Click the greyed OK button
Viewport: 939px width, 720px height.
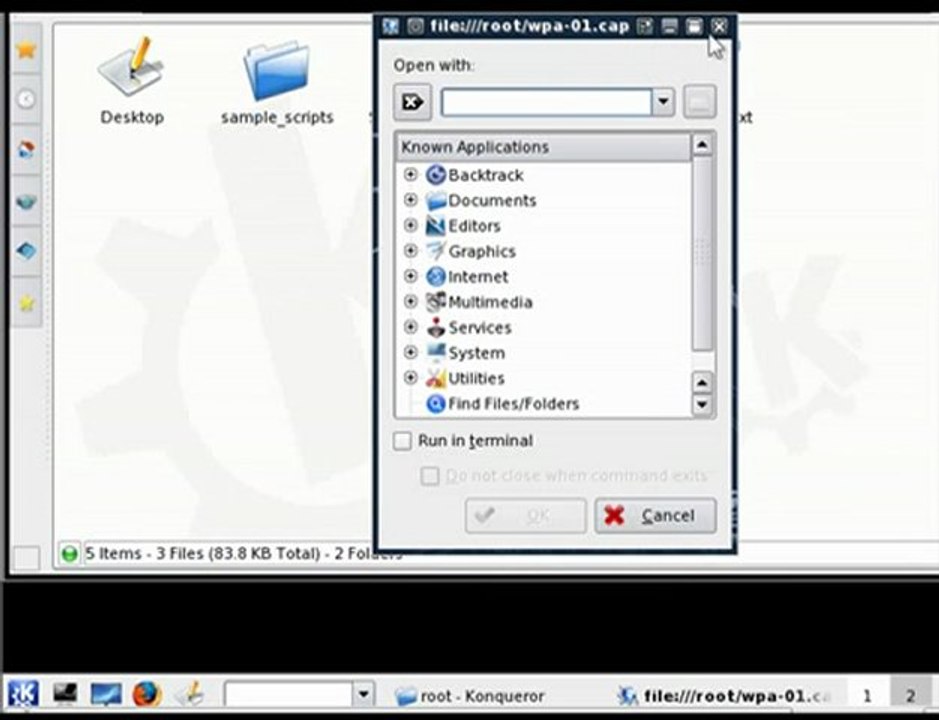click(525, 516)
